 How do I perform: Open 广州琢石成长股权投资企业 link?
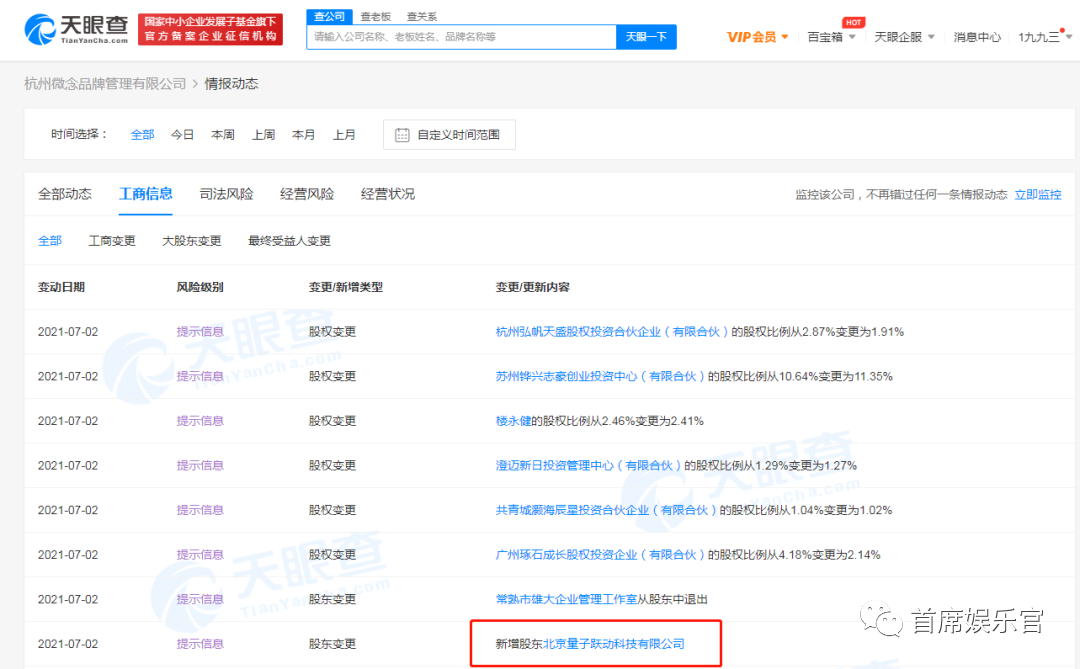click(x=600, y=555)
